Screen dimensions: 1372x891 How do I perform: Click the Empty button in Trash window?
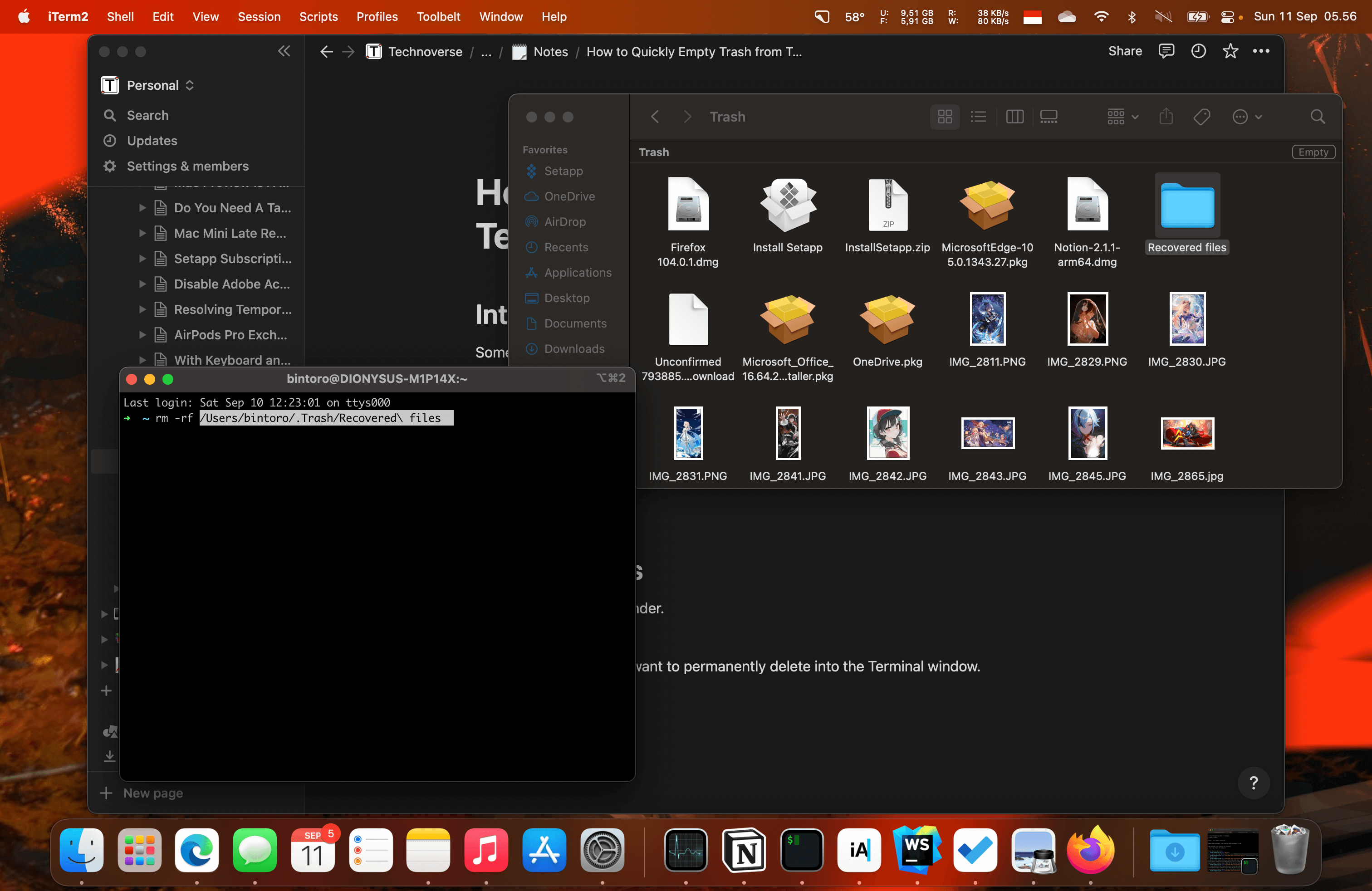coord(1314,152)
